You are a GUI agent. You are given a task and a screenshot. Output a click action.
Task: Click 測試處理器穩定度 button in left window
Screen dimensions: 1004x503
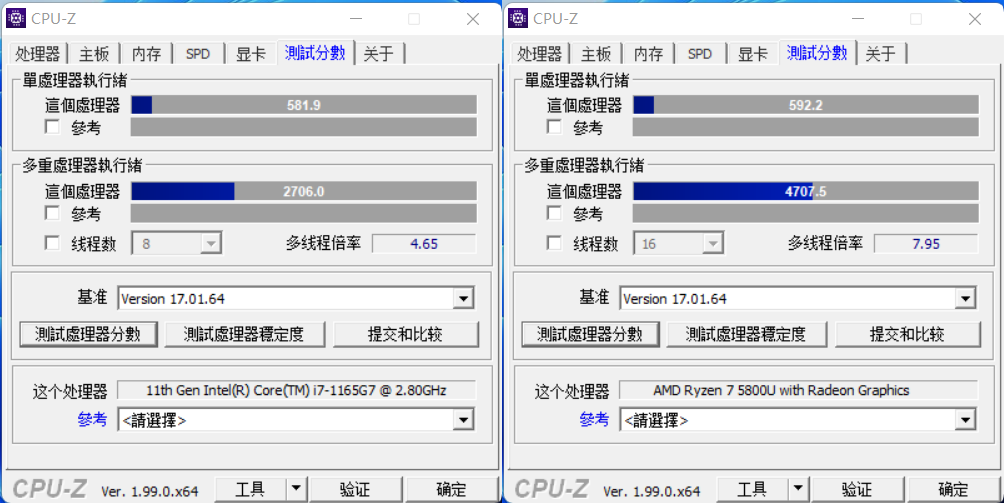245,334
